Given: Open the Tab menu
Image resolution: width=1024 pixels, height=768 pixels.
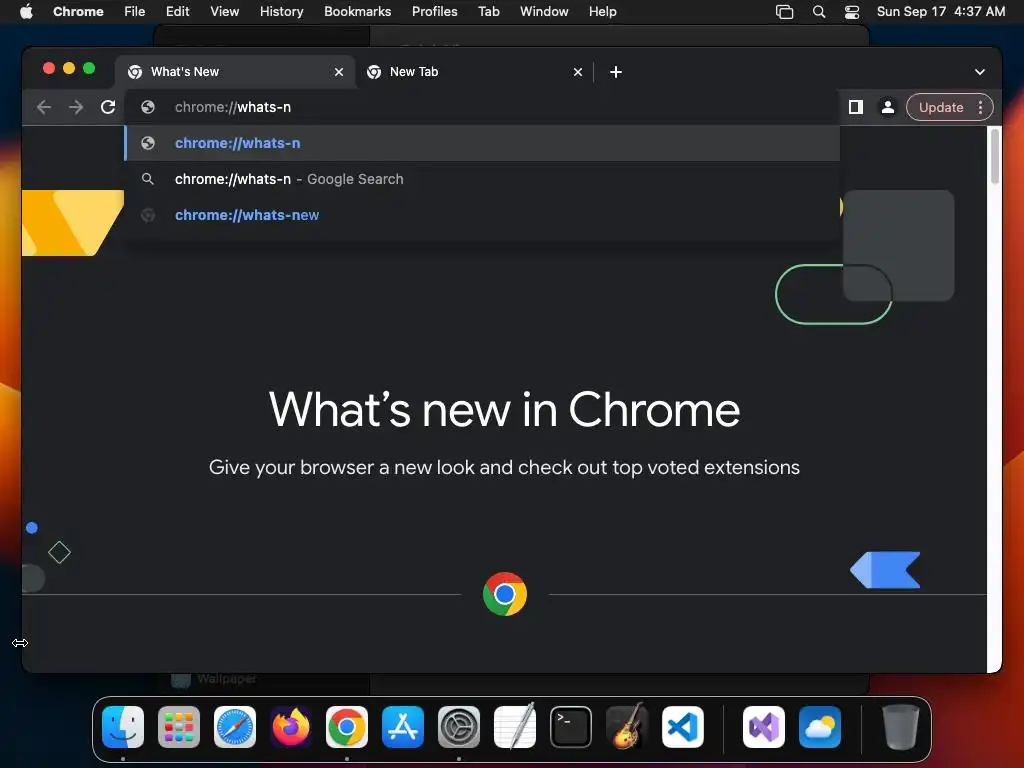Looking at the screenshot, I should click(x=488, y=12).
